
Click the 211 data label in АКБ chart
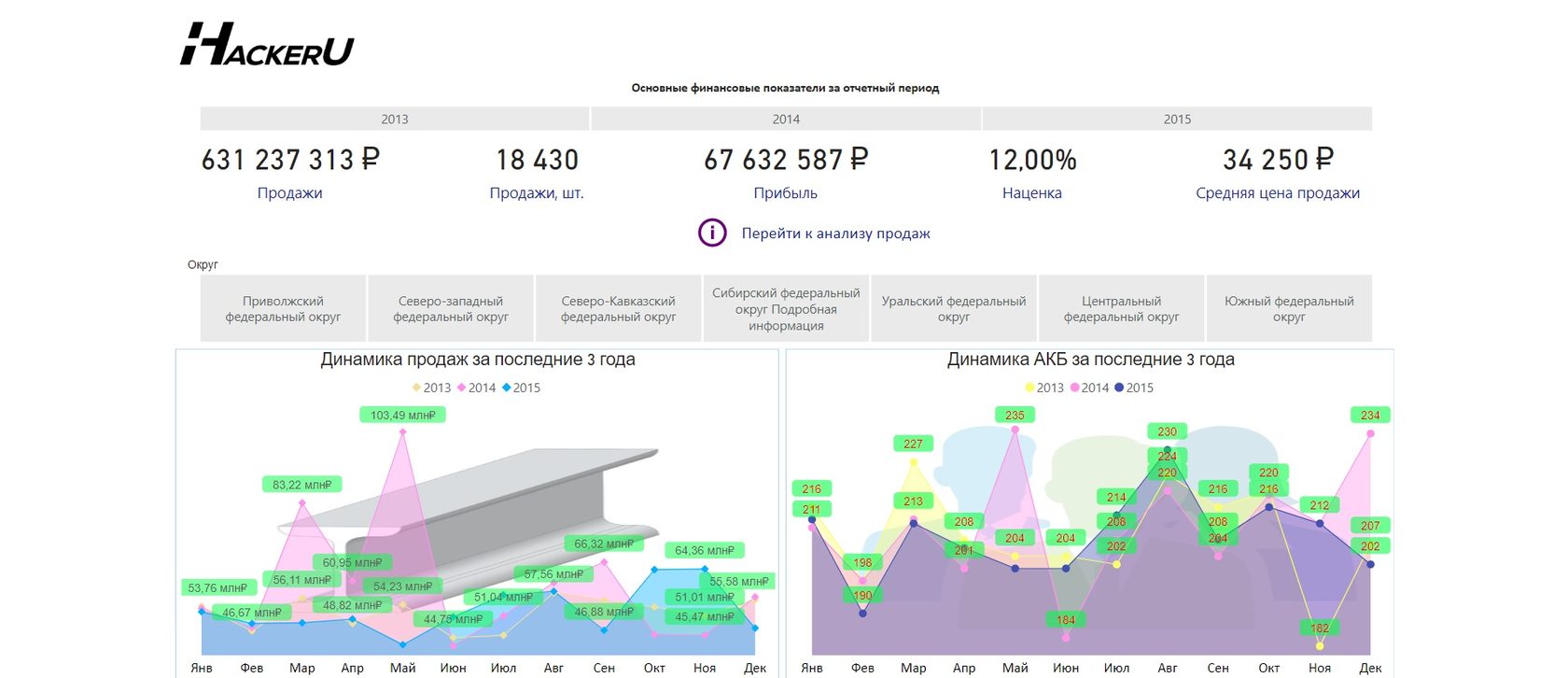[811, 509]
